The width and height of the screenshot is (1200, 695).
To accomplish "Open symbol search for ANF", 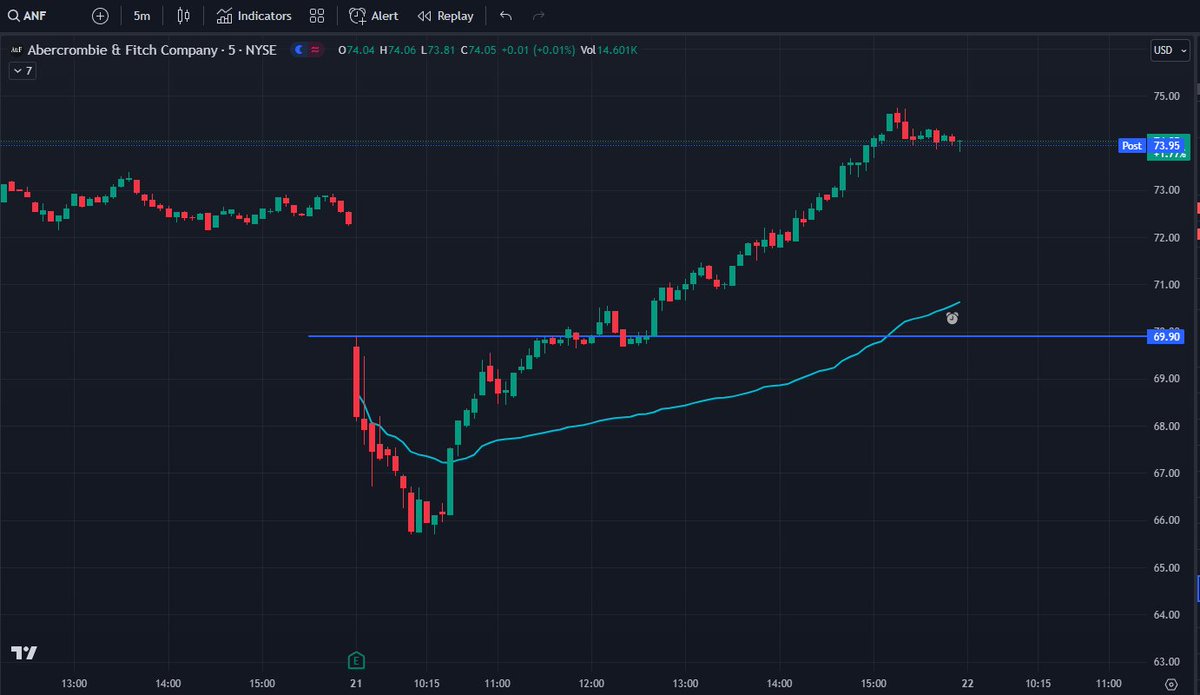I will point(27,16).
